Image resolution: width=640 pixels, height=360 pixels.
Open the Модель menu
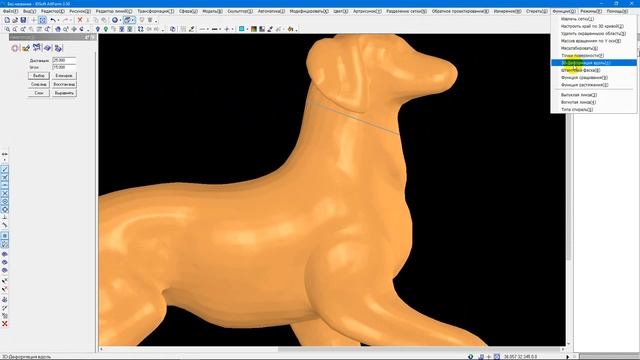pyautogui.click(x=213, y=11)
